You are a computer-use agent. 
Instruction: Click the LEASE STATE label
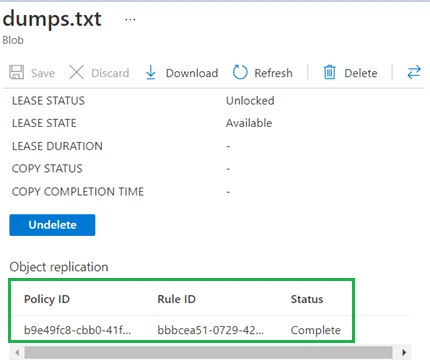44,123
